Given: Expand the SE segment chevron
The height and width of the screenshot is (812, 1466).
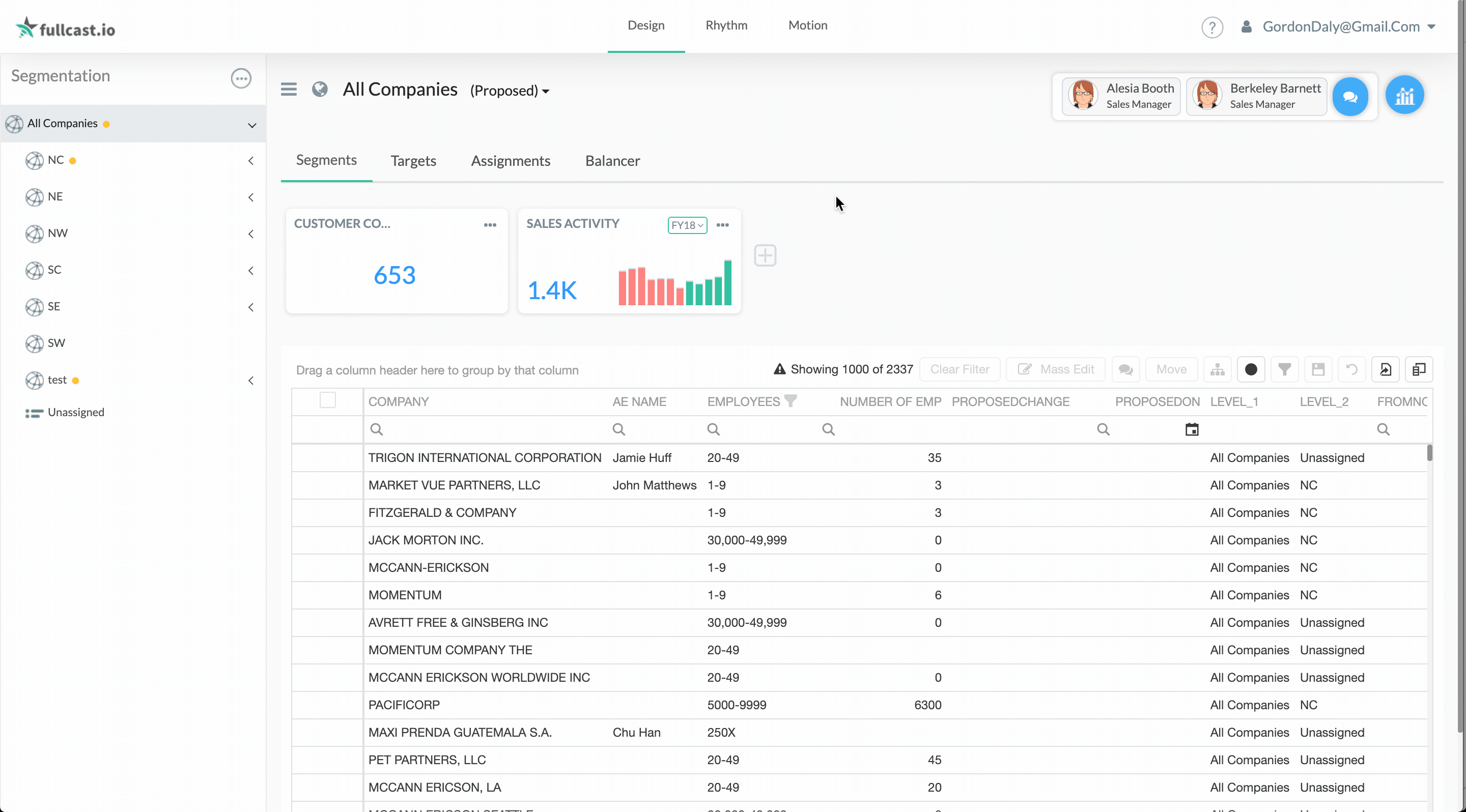Looking at the screenshot, I should [x=251, y=308].
